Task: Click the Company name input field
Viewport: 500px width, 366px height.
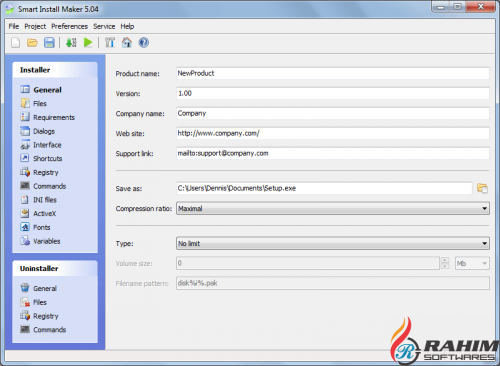Action: tap(333, 113)
